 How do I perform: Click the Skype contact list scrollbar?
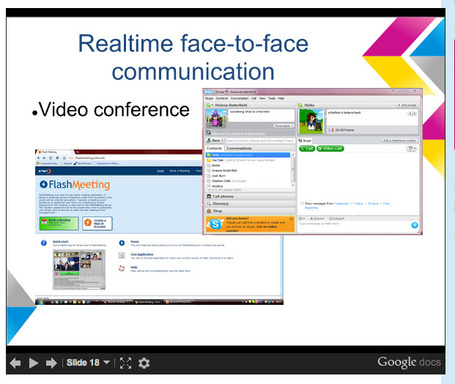[293, 170]
